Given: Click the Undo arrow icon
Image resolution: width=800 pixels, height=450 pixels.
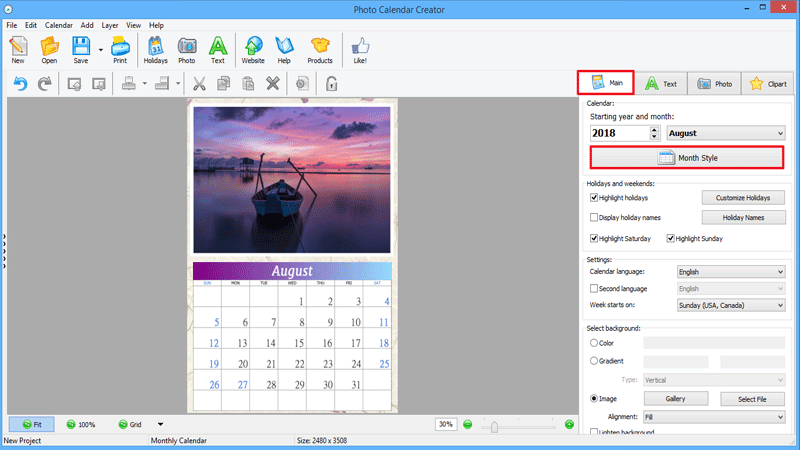Looking at the screenshot, I should tap(20, 83).
